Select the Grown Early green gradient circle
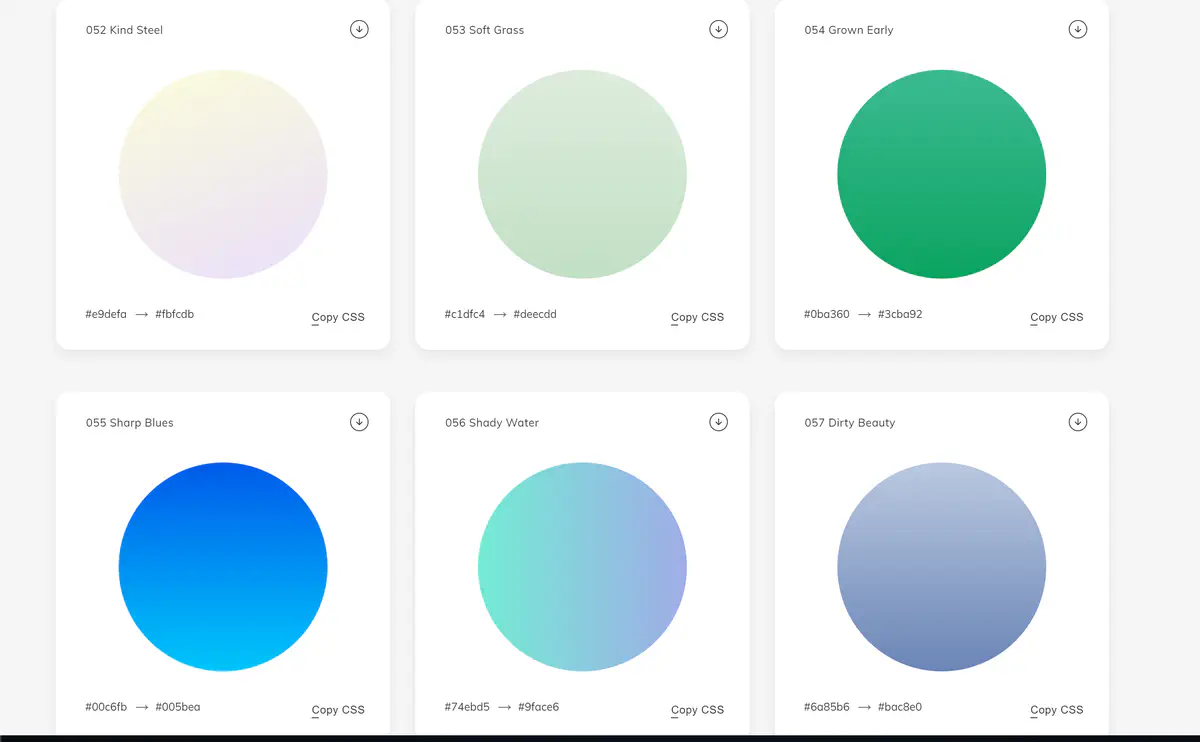Viewport: 1200px width, 742px height. click(941, 174)
